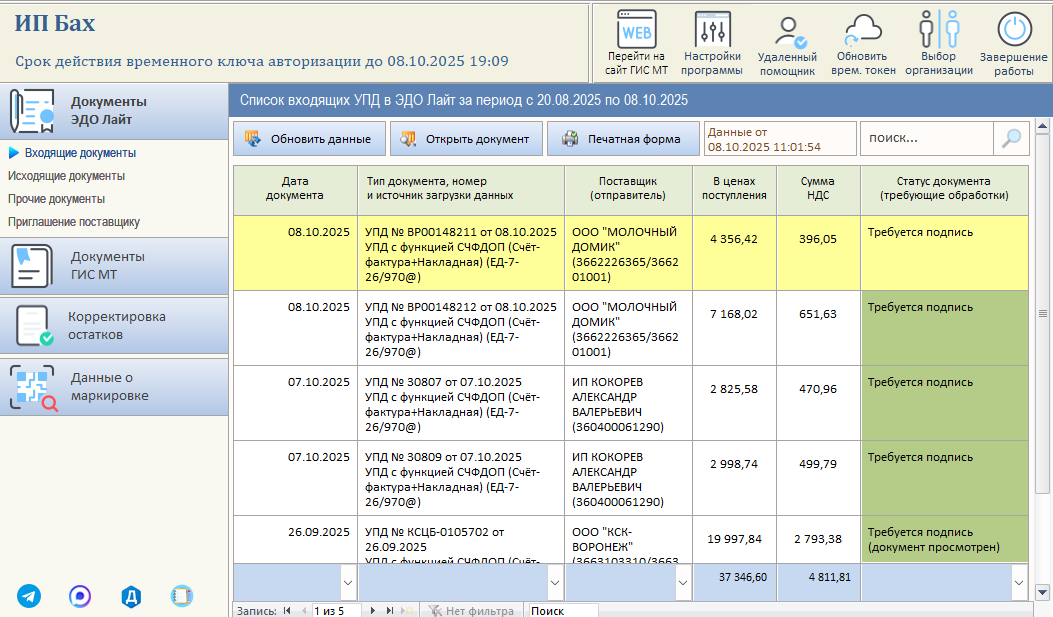Go to previous record navigation arrow
The width and height of the screenshot is (1053, 617).
click(x=304, y=610)
